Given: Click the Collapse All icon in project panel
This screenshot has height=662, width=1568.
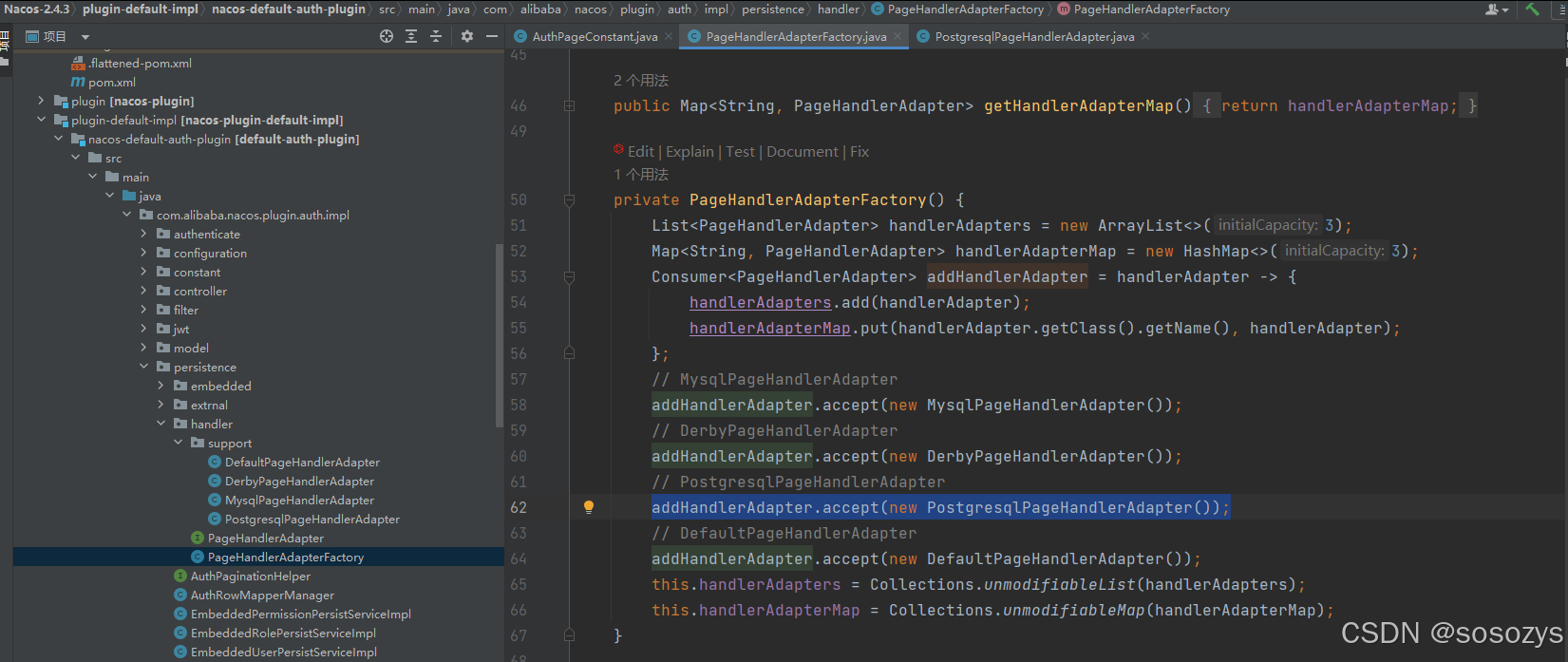Looking at the screenshot, I should [x=436, y=36].
